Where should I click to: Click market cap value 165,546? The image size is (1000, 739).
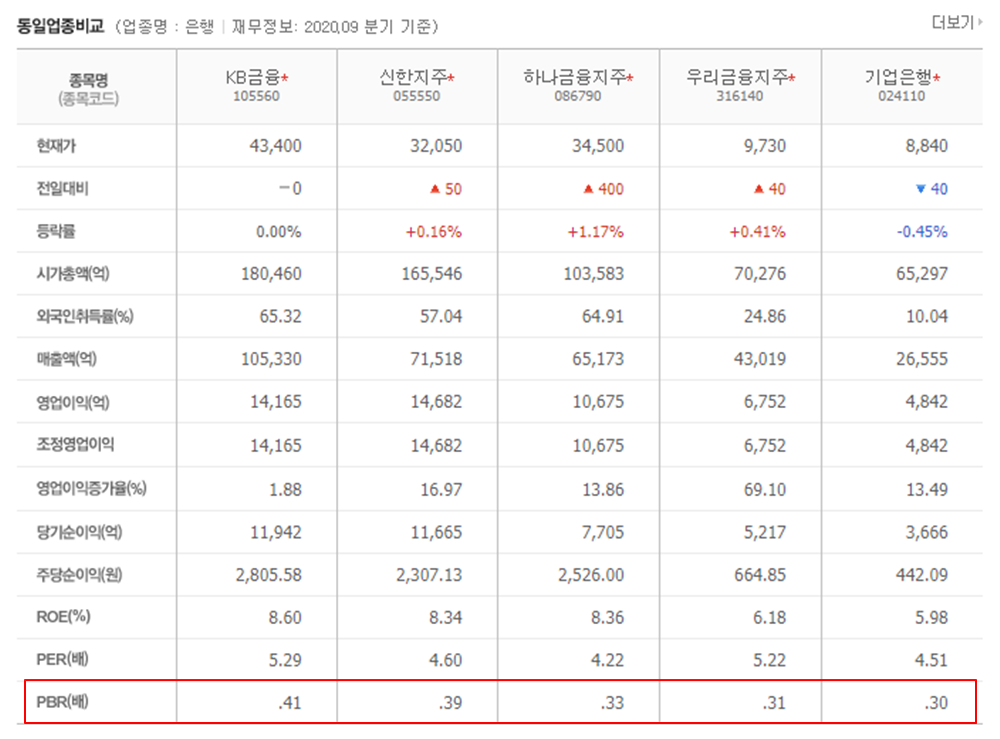click(432, 274)
